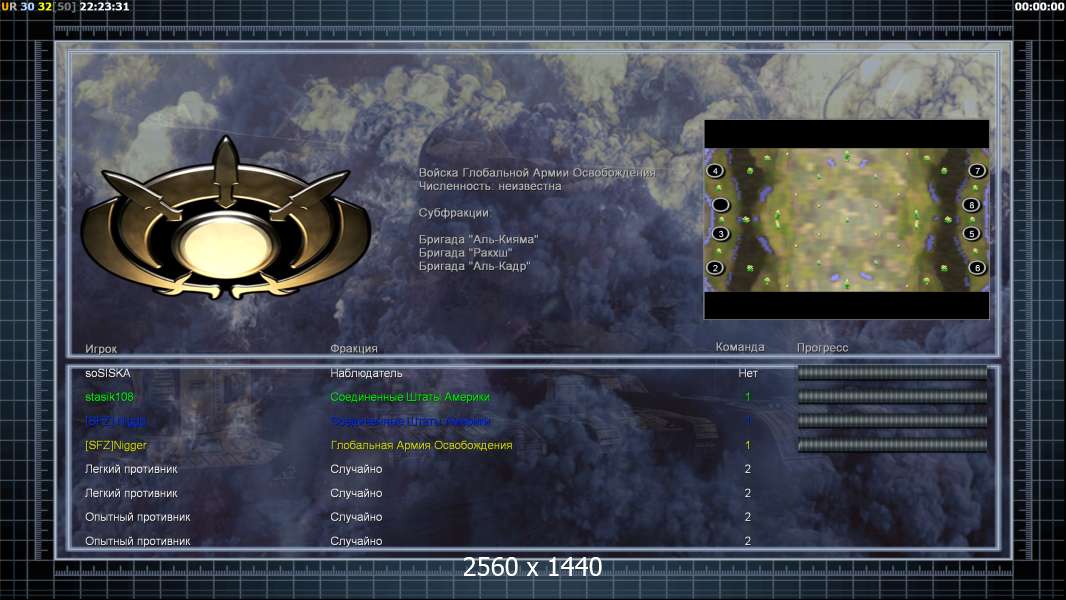The width and height of the screenshot is (1066, 600).
Task: Choose start position marker 5 on minimap
Action: click(972, 234)
